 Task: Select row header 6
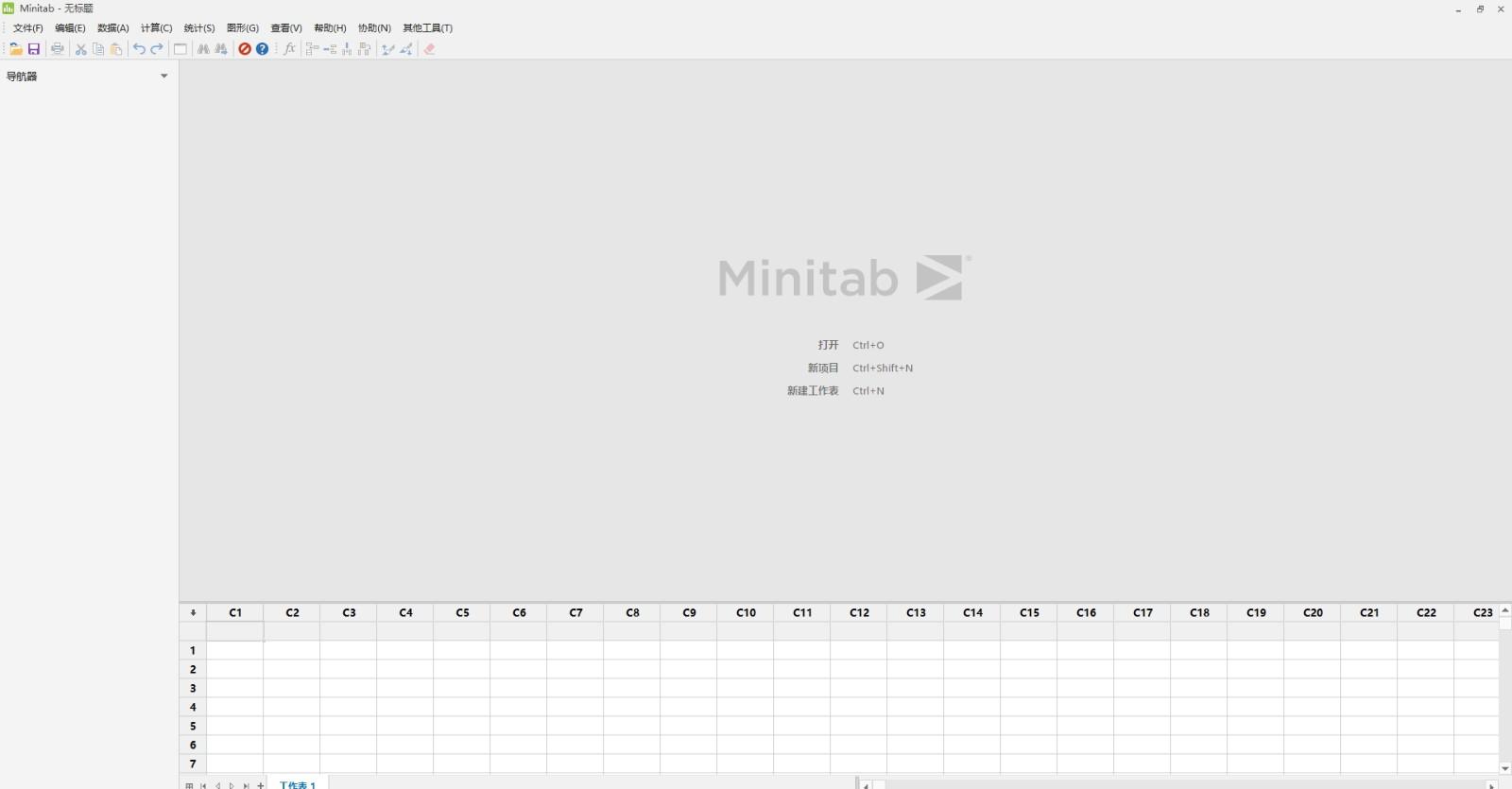(193, 745)
